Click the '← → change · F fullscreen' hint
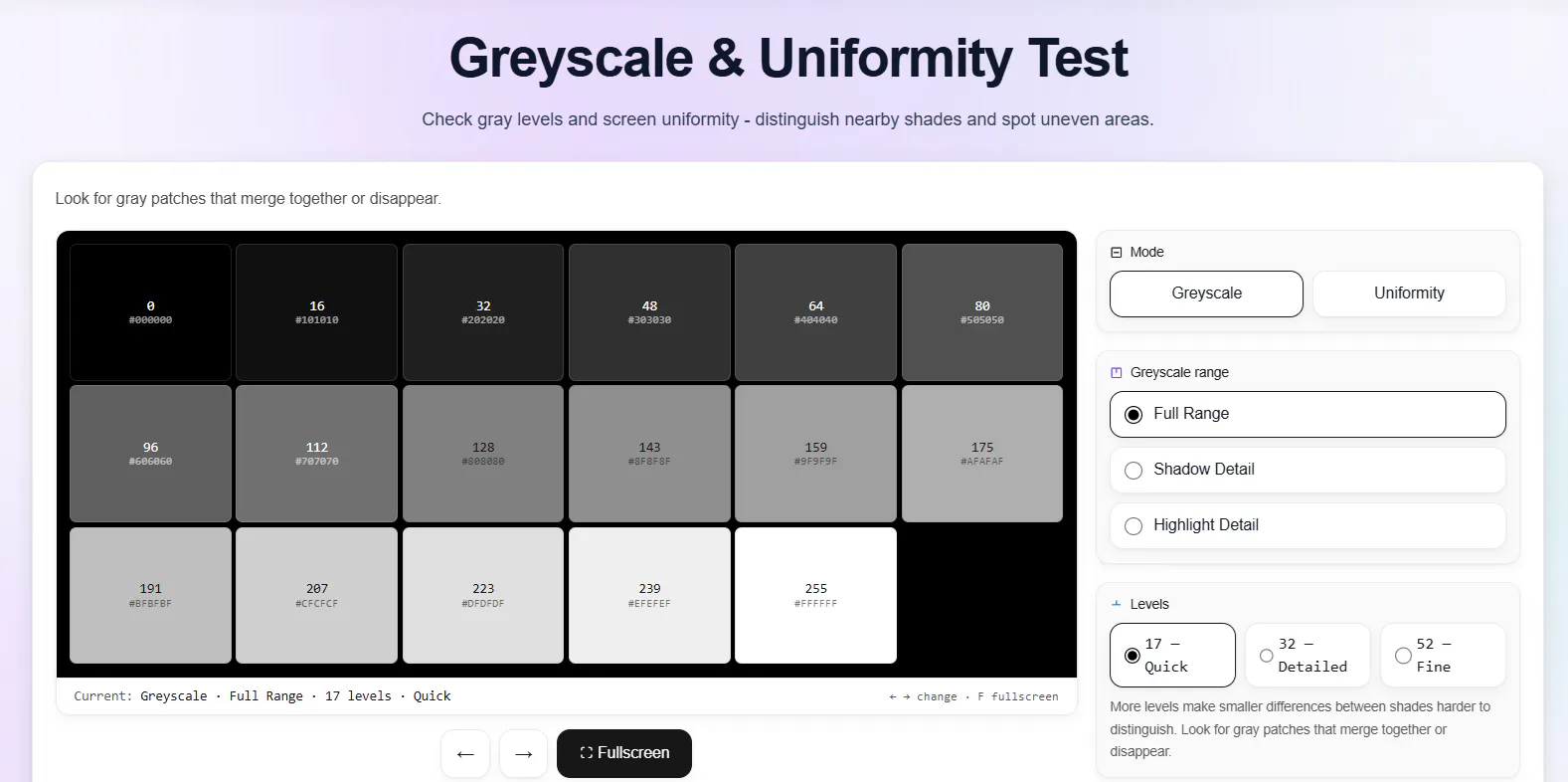Screen dimensions: 1568x782 point(973,696)
